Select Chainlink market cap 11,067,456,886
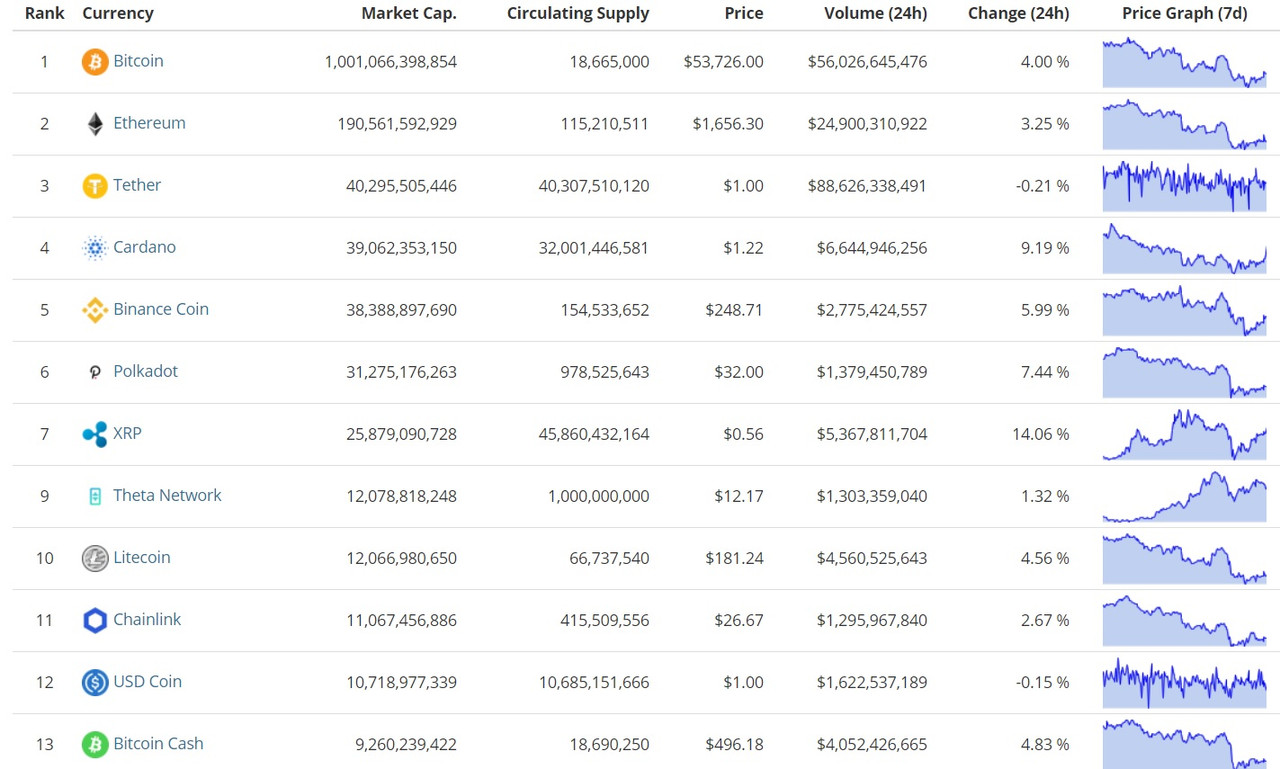The image size is (1280, 769). point(402,620)
